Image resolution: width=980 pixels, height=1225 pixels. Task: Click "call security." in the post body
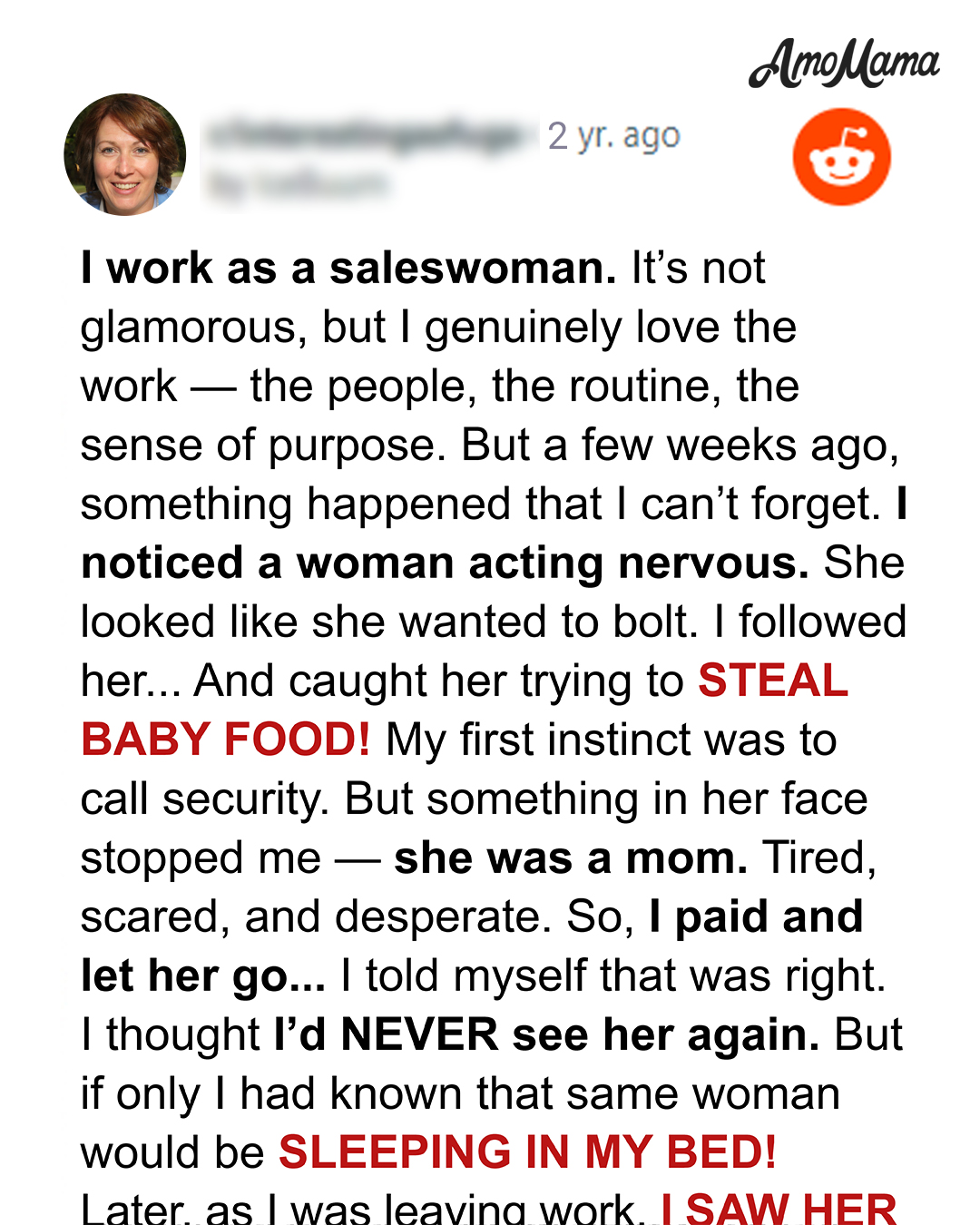click(205, 800)
